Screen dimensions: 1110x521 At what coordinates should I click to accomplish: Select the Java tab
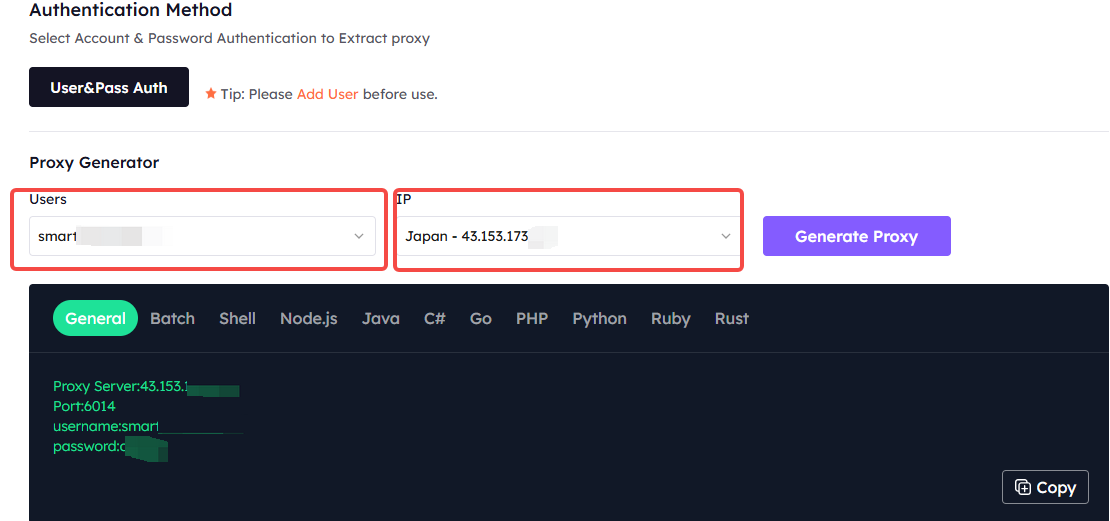(381, 319)
